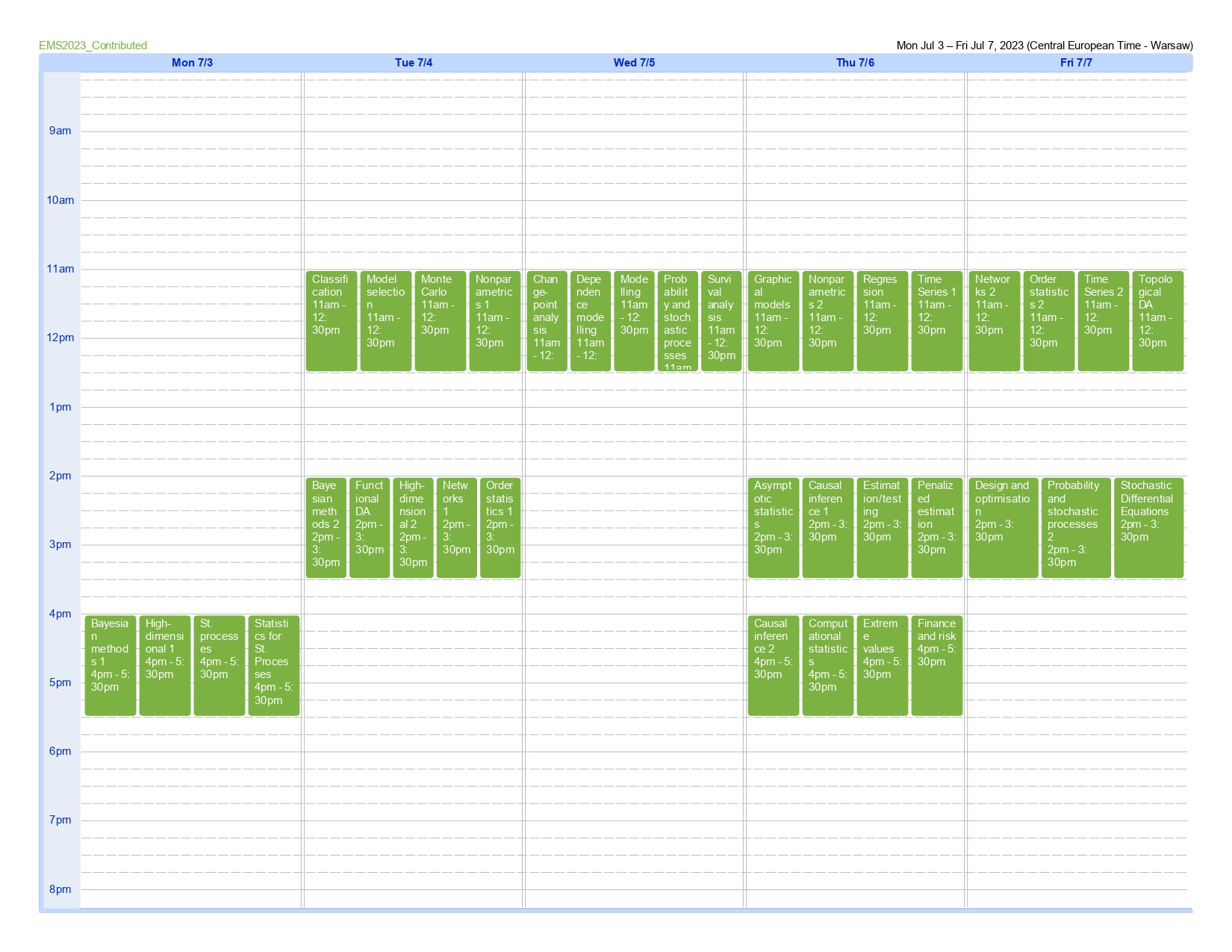1232x952 pixels.
Task: Click the Penalized estimation session at 2pm
Action: (936, 527)
